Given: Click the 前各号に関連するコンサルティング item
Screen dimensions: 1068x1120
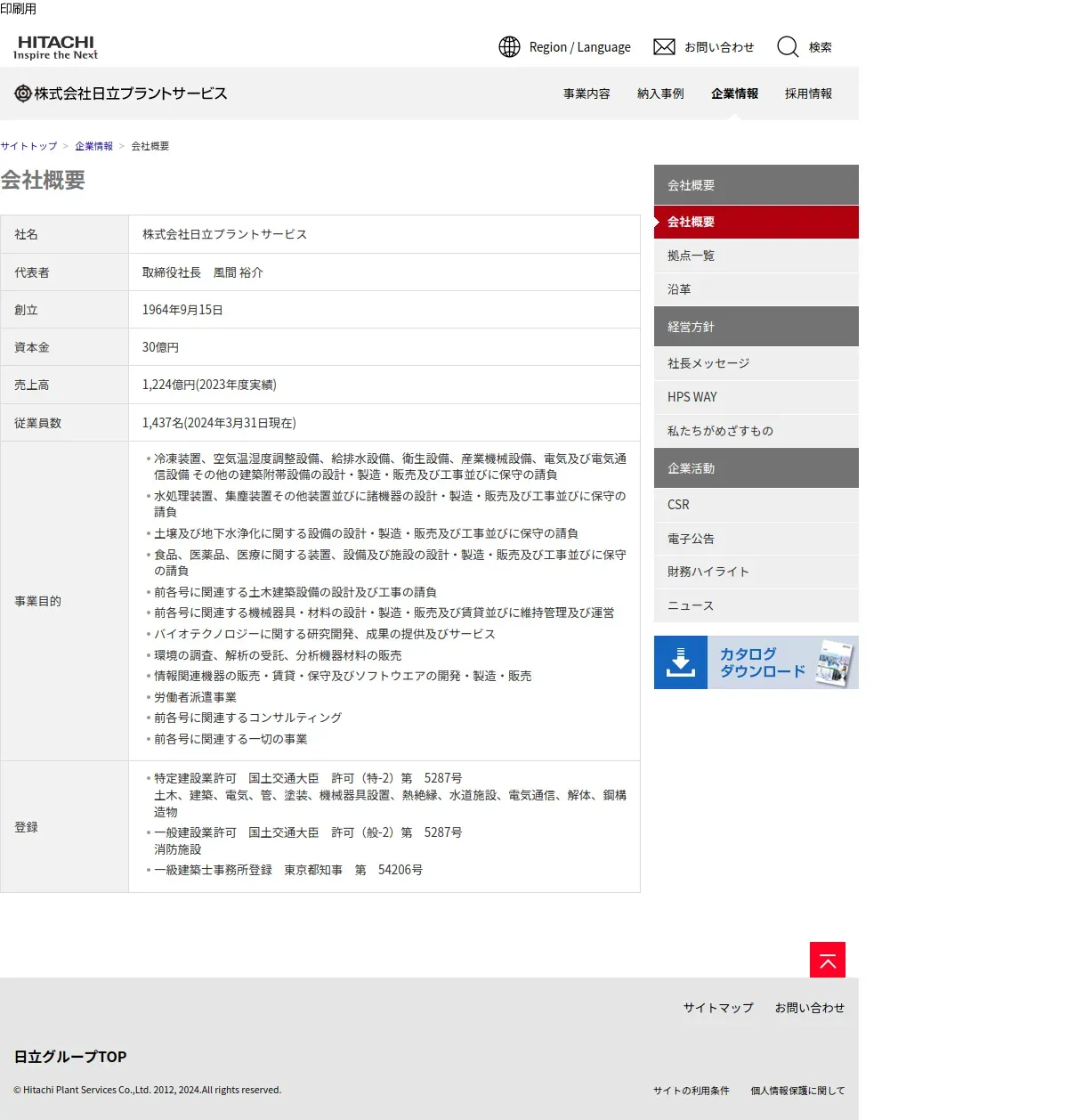Looking at the screenshot, I should coord(248,718).
